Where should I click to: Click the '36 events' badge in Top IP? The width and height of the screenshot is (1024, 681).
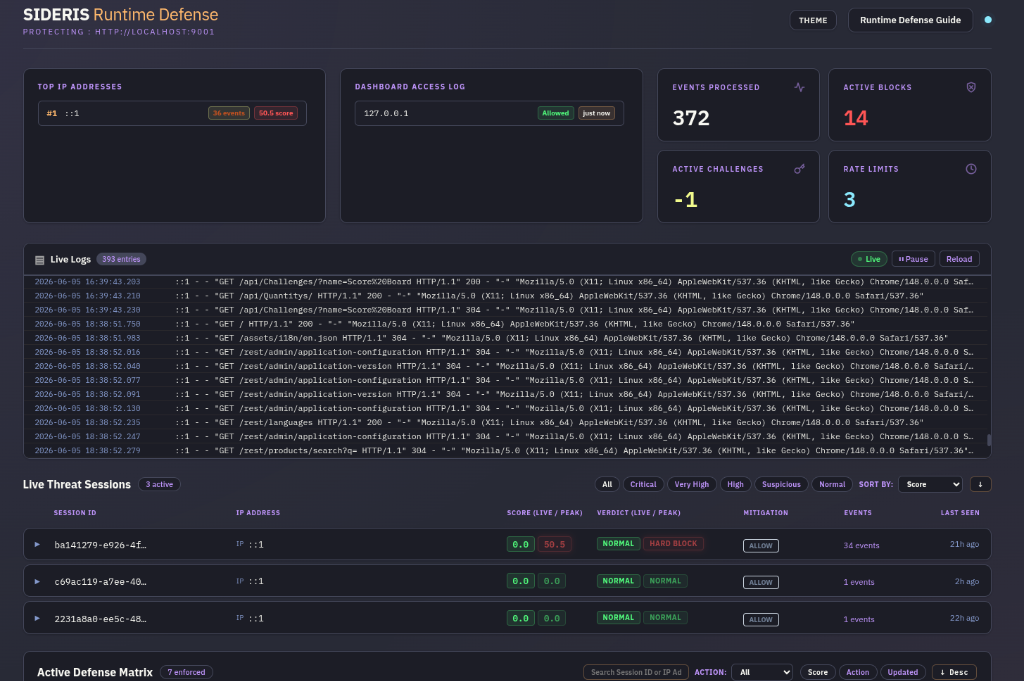229,113
